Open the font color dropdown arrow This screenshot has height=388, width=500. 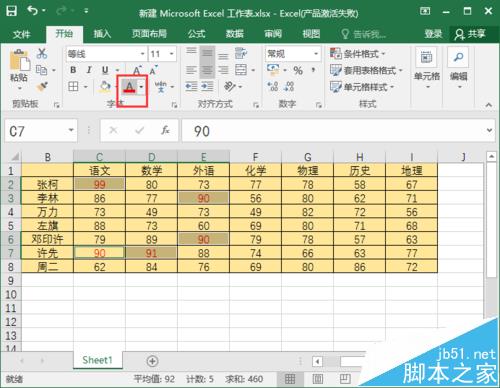pyautogui.click(x=142, y=87)
